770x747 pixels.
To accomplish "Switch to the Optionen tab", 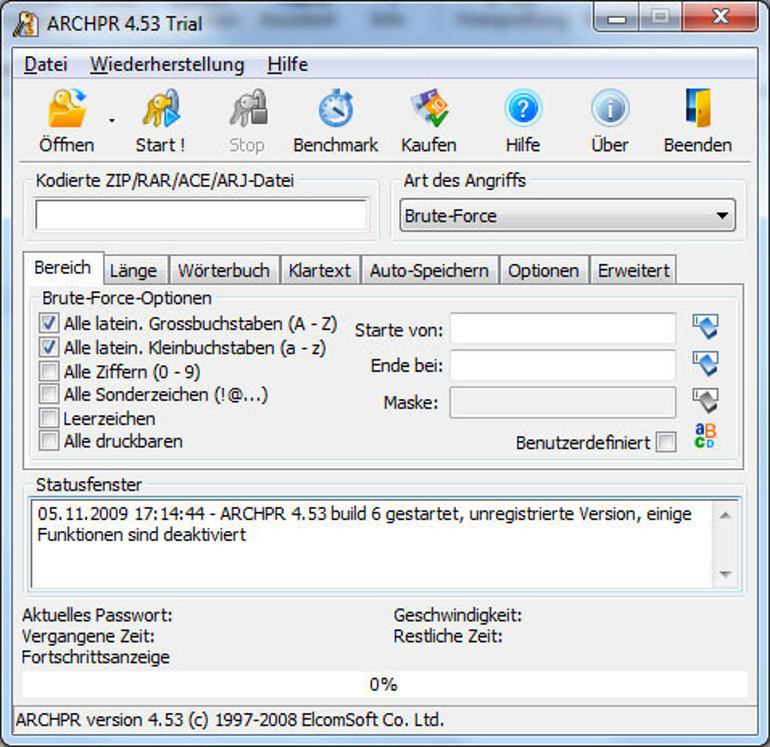I will click(544, 270).
